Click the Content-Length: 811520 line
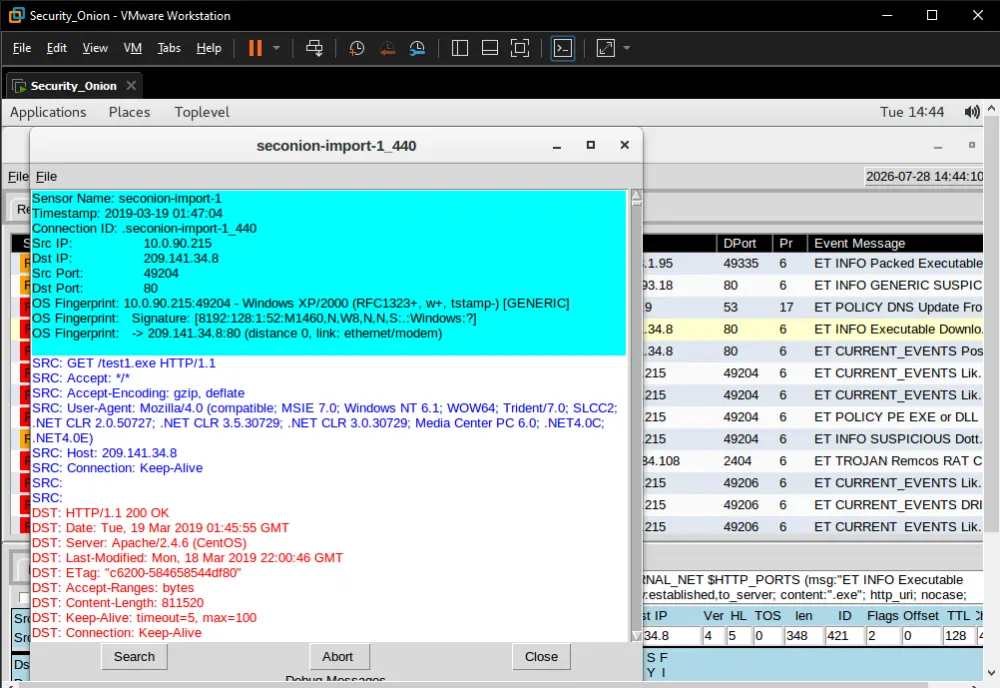The image size is (1000, 688). pos(118,603)
